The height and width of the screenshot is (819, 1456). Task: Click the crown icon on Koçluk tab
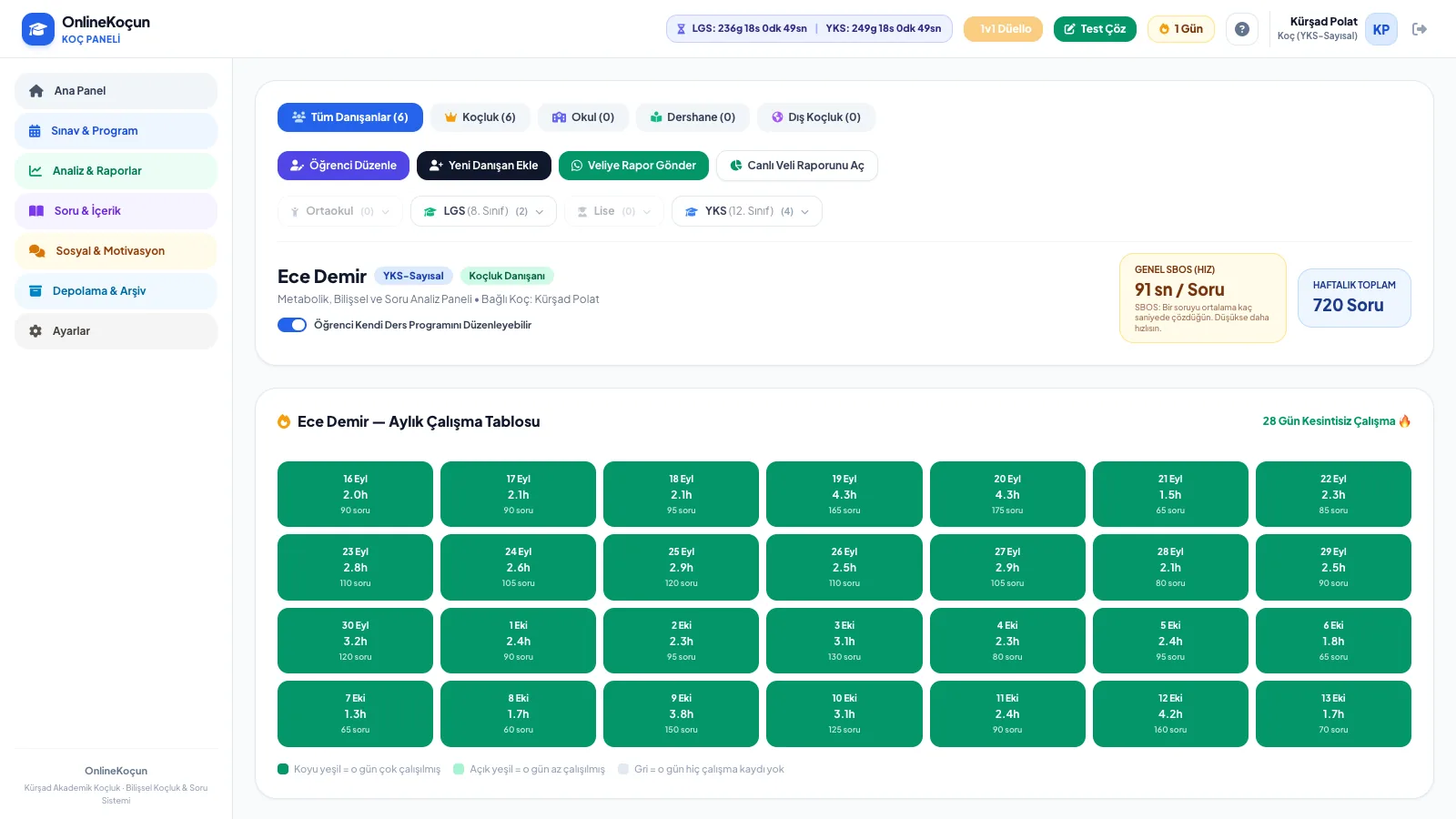click(x=450, y=117)
